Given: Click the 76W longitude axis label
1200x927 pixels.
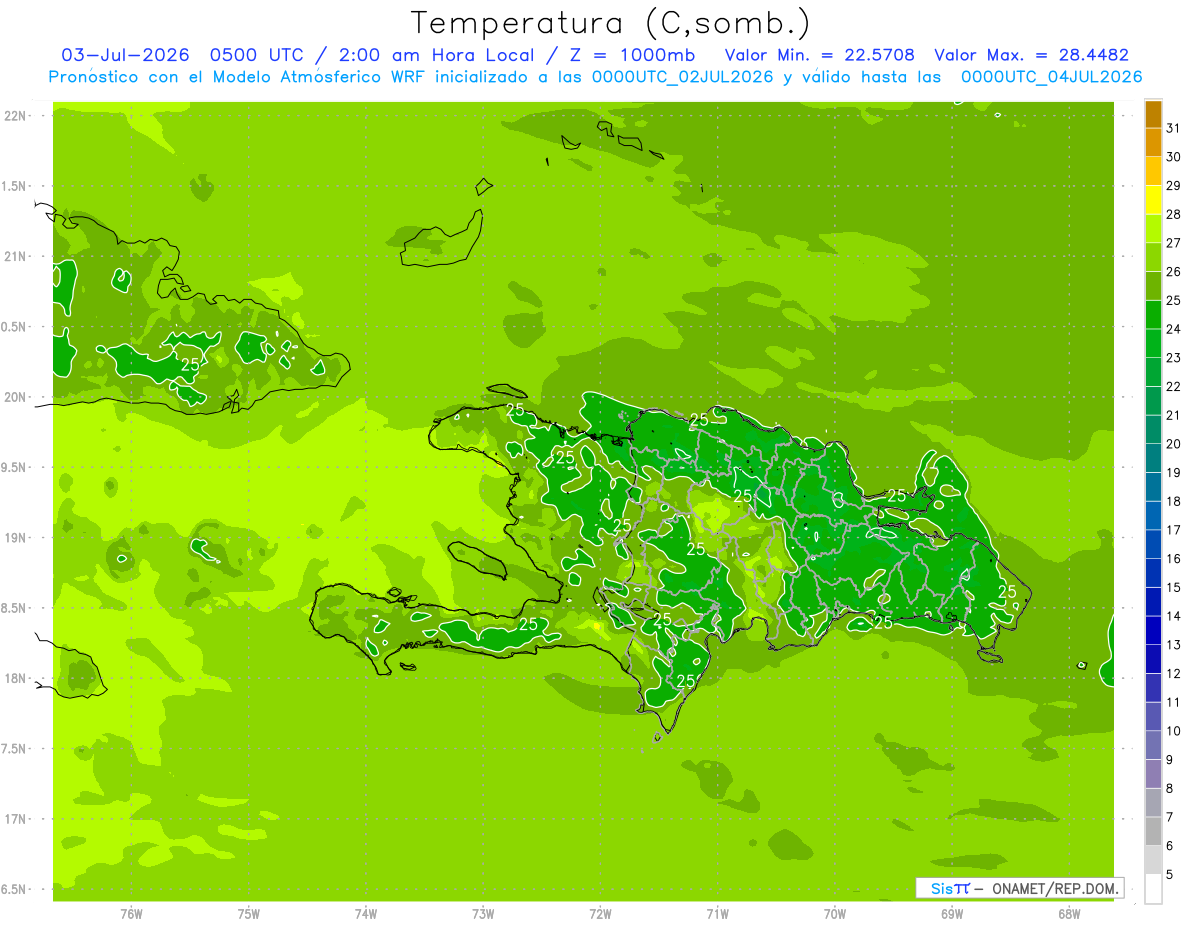Looking at the screenshot, I should point(131,914).
